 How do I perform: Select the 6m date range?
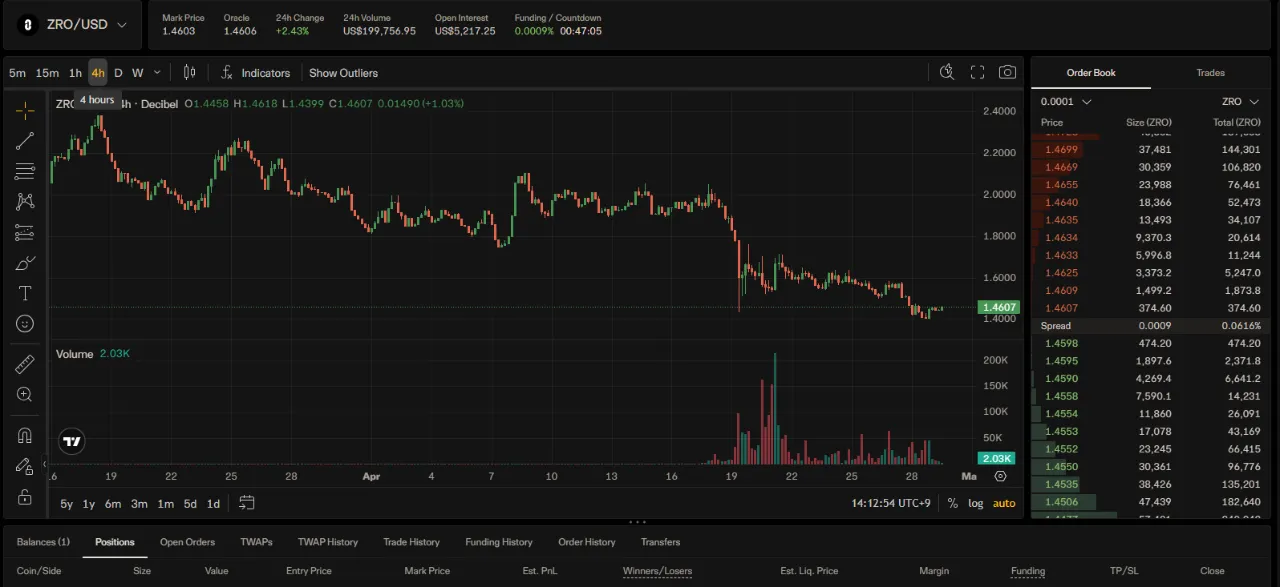tap(113, 504)
